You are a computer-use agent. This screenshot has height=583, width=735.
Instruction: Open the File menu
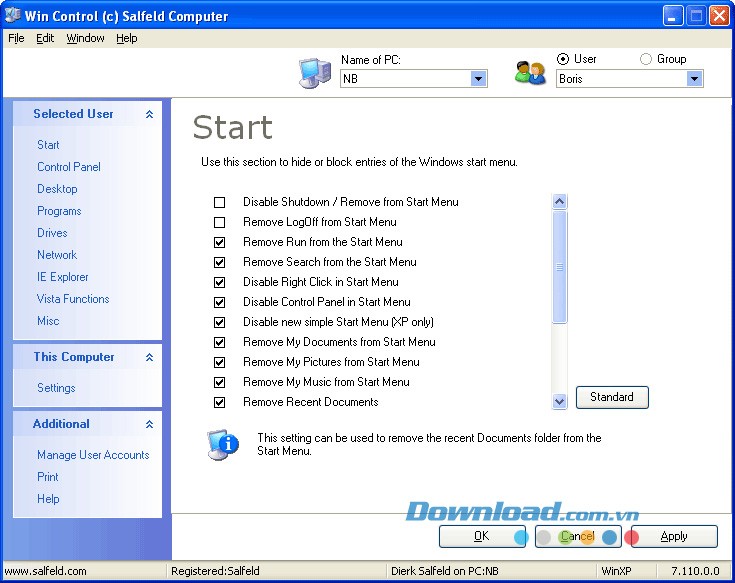[16, 38]
